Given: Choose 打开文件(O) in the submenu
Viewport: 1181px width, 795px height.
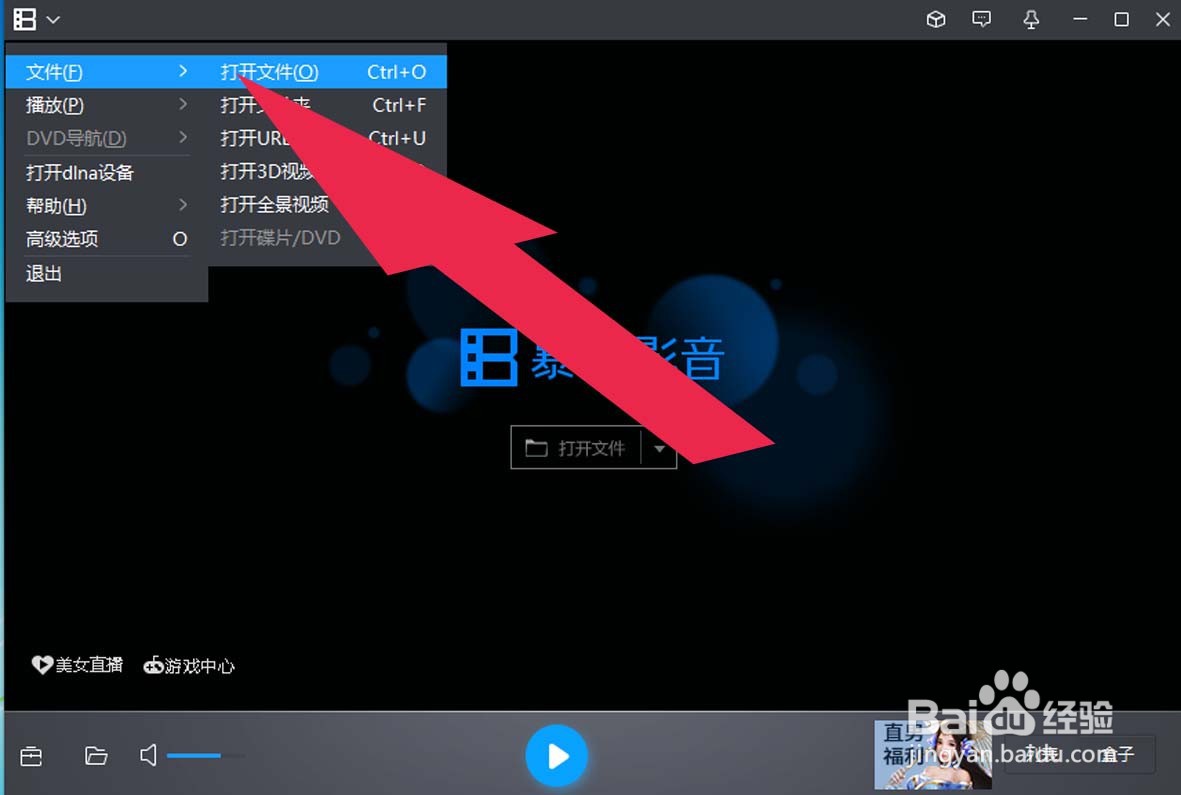Looking at the screenshot, I should point(327,72).
